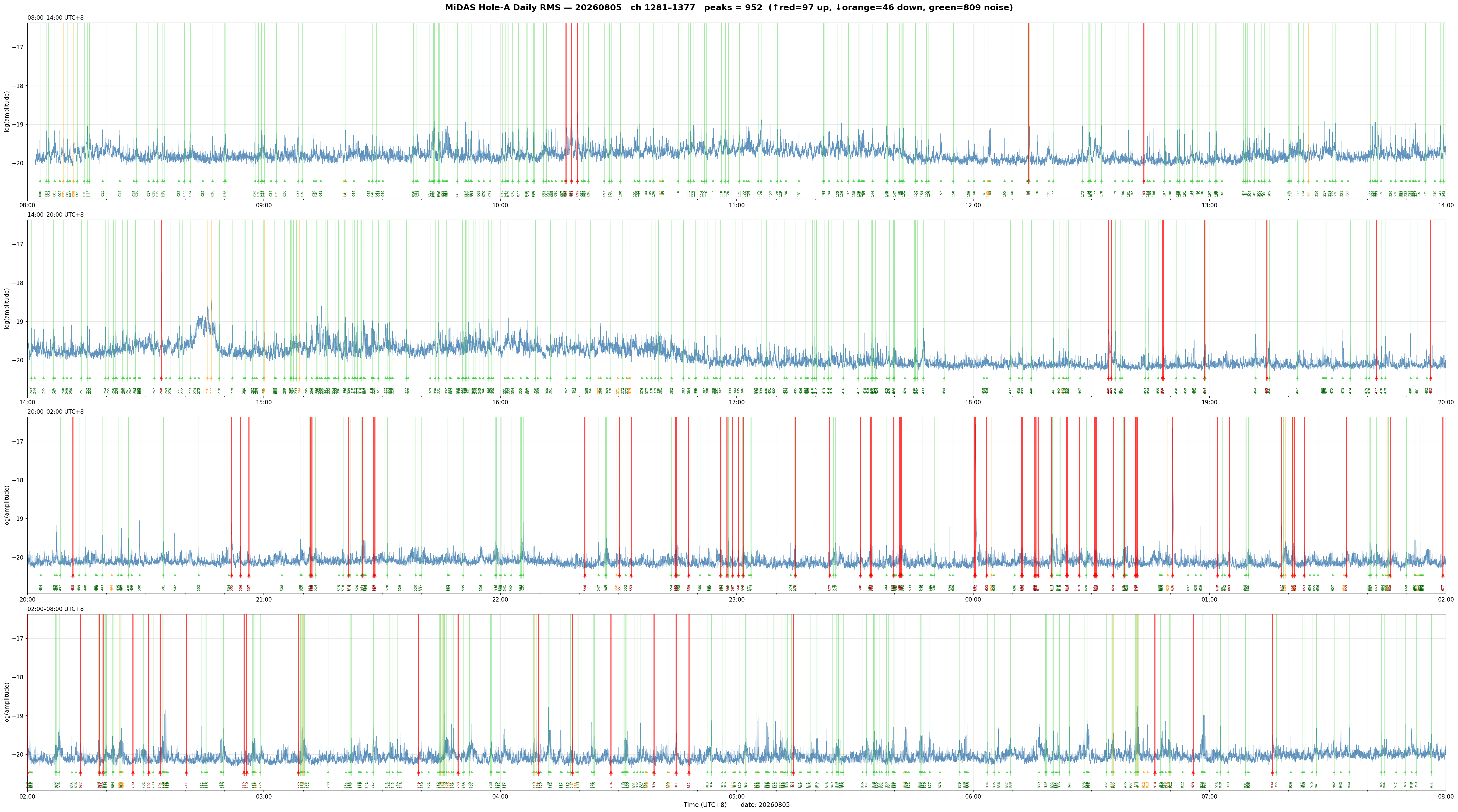Select the orange down-peak marker labeled 294
1458x812 pixels.
click(299, 378)
